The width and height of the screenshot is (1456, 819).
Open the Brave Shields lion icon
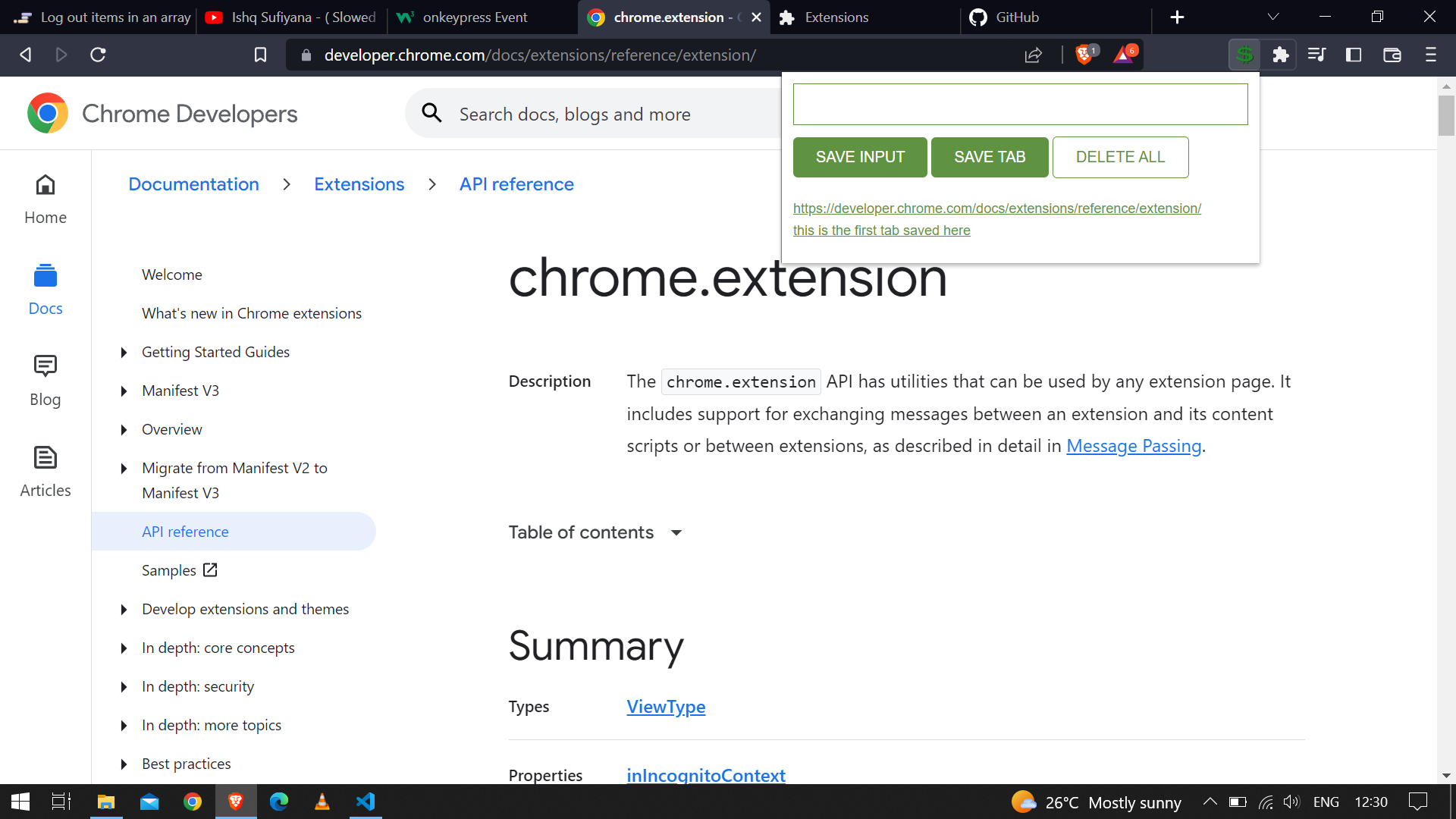1084,55
